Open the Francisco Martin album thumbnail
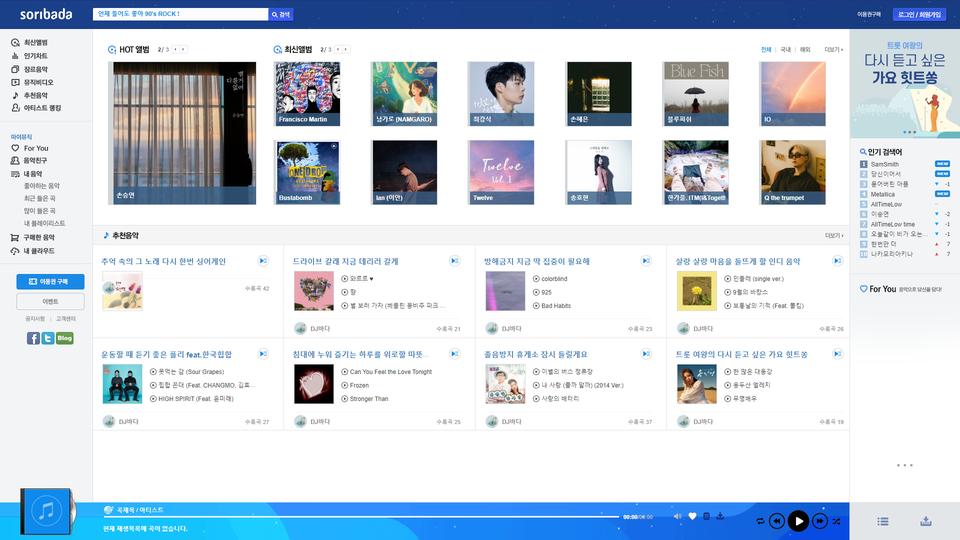This screenshot has height=540, width=960. (307, 94)
